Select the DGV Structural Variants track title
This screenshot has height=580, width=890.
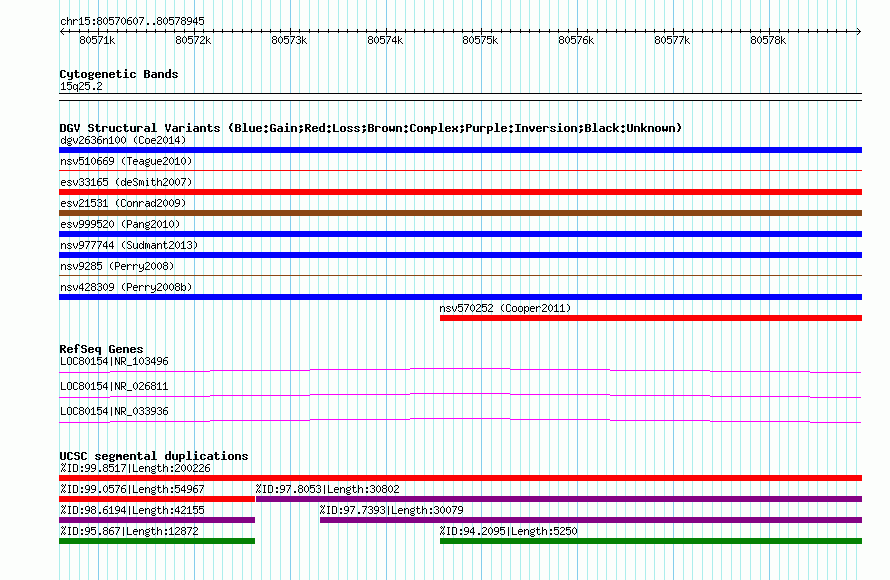(x=371, y=128)
